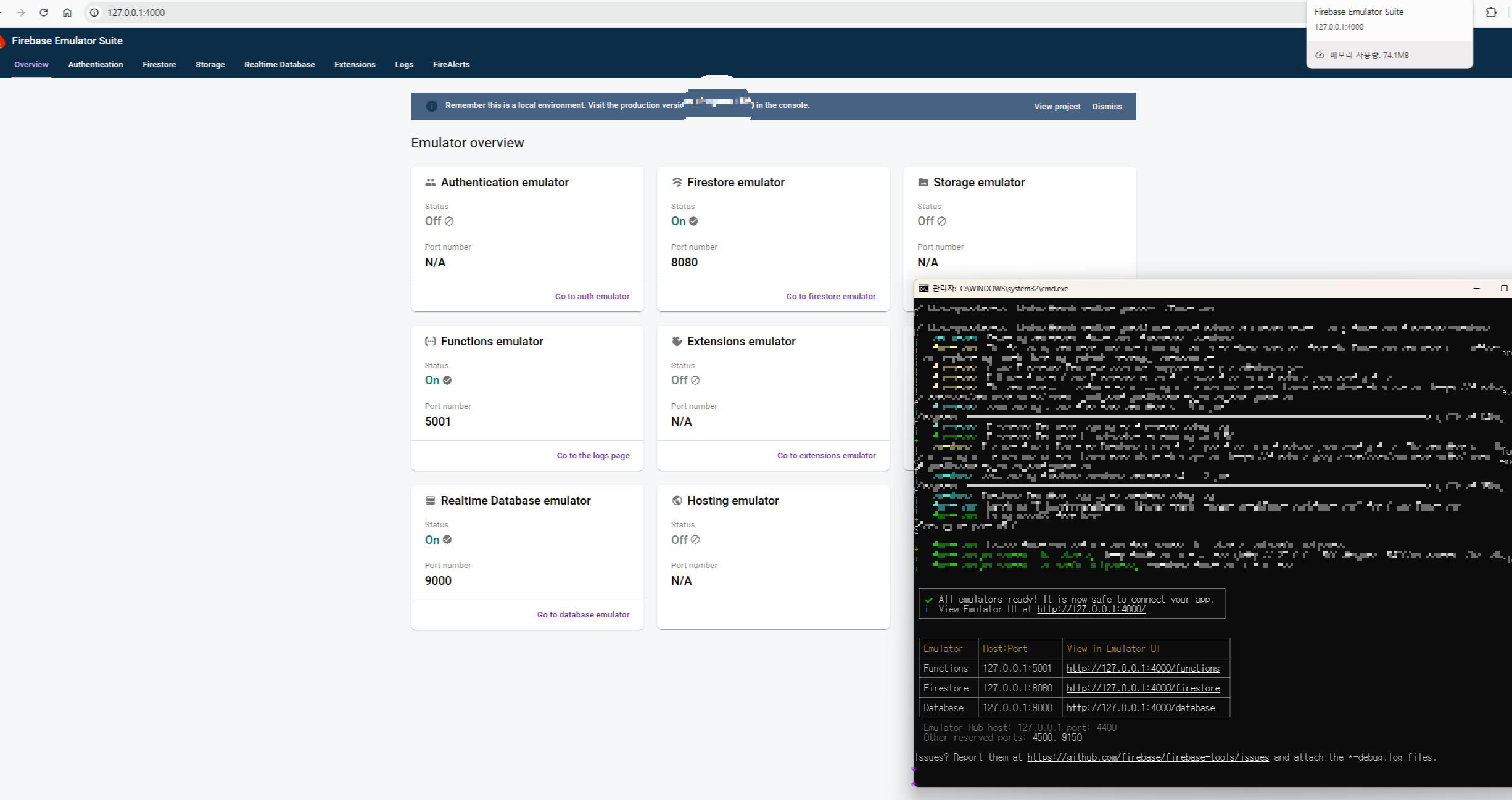Click the browser forward arrow
1512x800 pixels.
click(20, 12)
